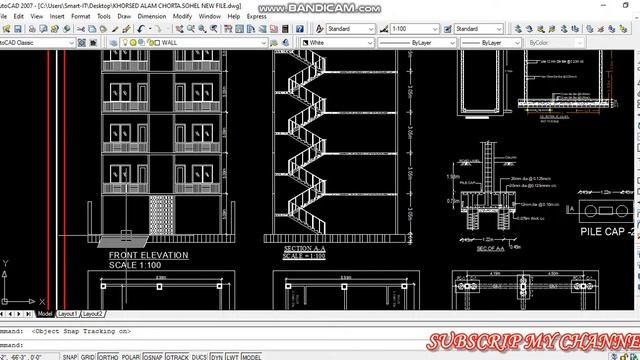The width and height of the screenshot is (640, 360).
Task: Click the Make Object's Layer Current icon
Action: click(274, 43)
